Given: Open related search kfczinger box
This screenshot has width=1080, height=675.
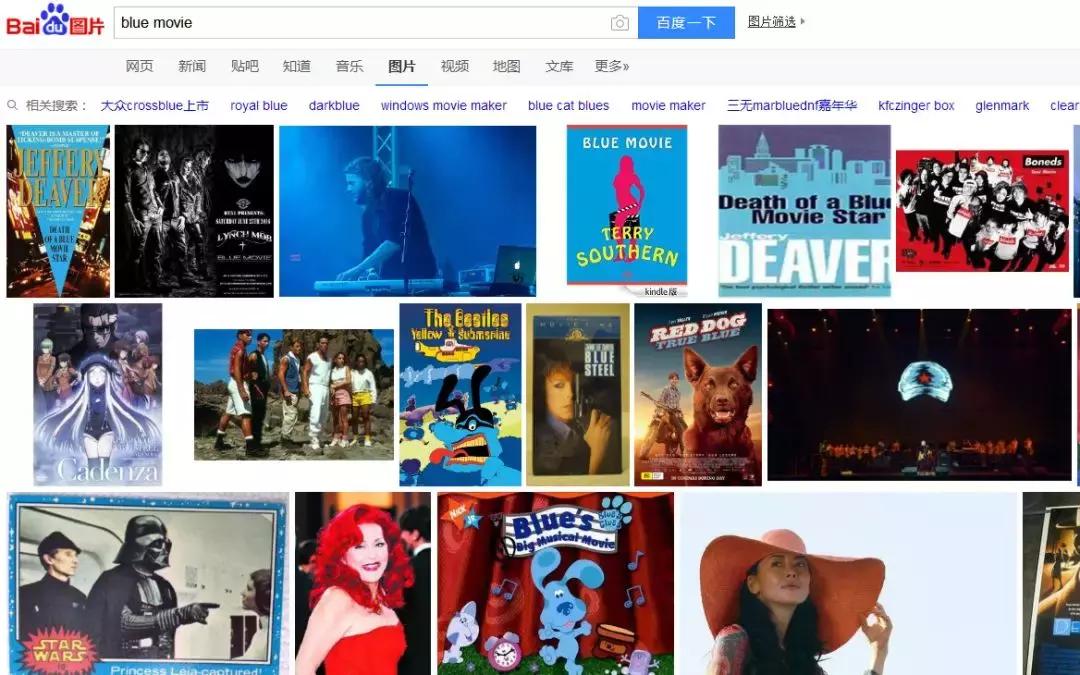Looking at the screenshot, I should pyautogui.click(x=916, y=105).
